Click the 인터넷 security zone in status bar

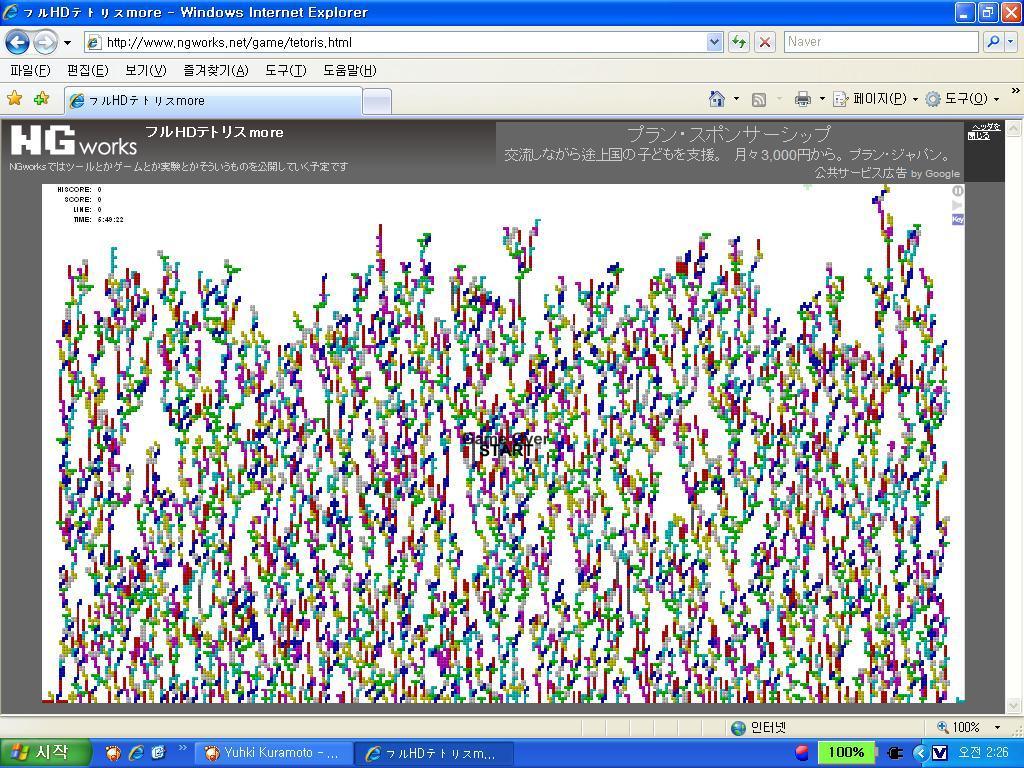click(x=758, y=728)
